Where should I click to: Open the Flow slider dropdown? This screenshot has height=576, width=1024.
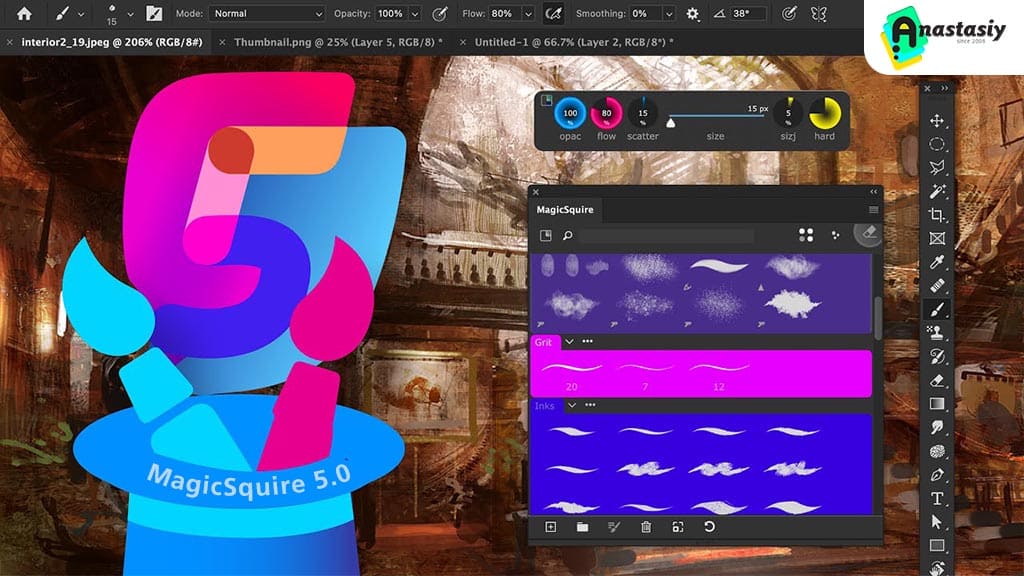click(x=528, y=14)
